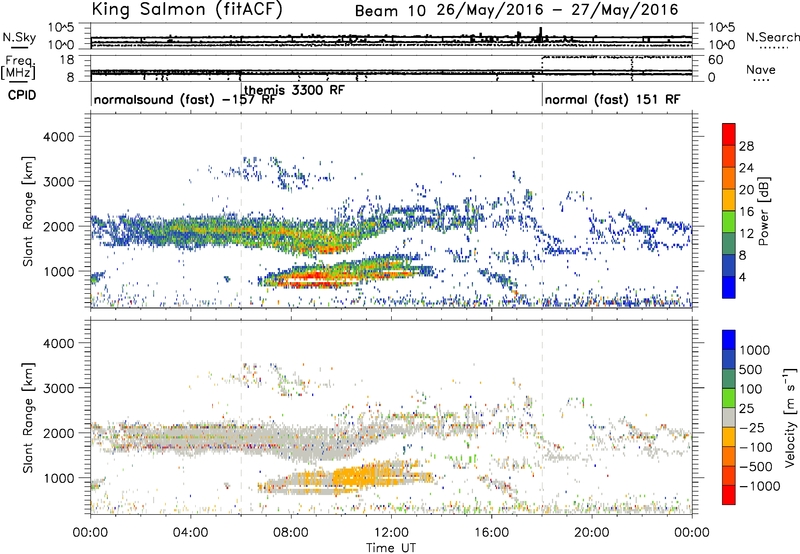The image size is (800, 554).
Task: Click the '04:00' time tick label
Action: point(190,533)
